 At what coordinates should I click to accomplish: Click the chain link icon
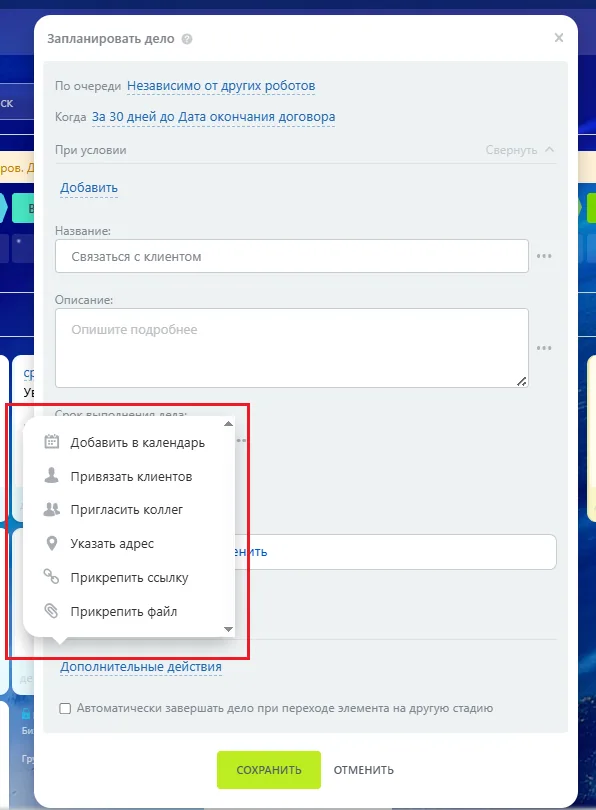pyautogui.click(x=52, y=577)
